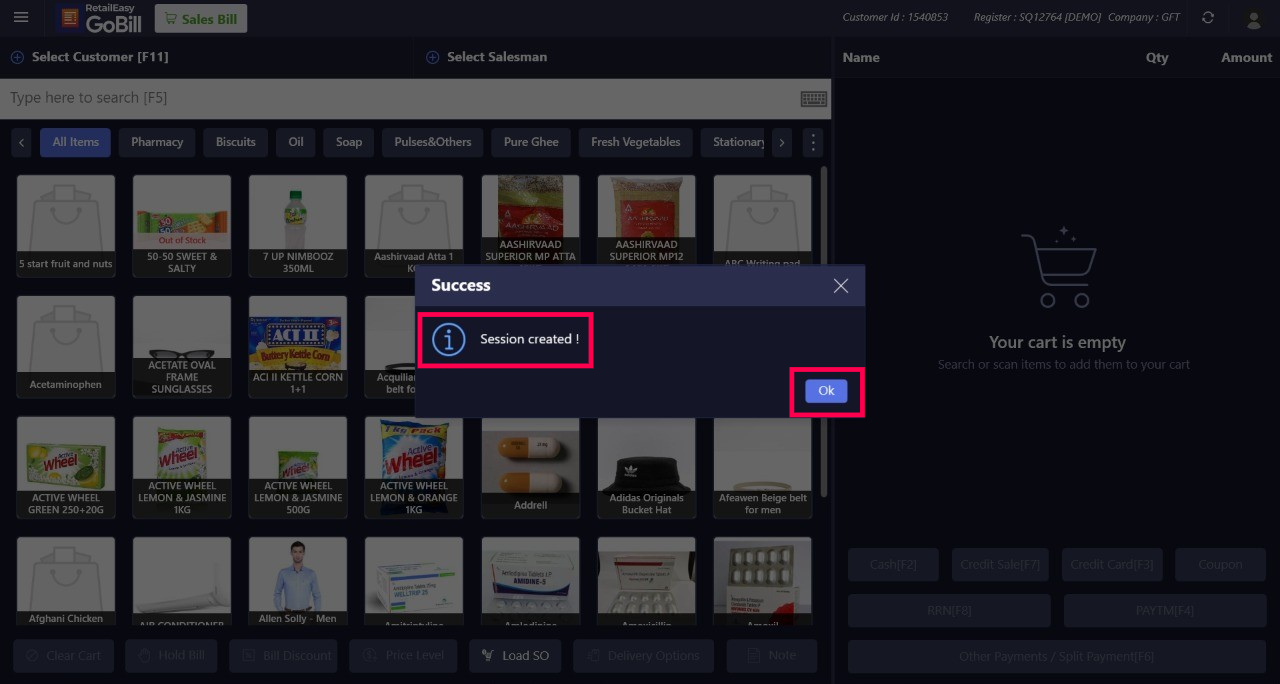
Task: Click the empty cart icon
Action: (x=1058, y=268)
